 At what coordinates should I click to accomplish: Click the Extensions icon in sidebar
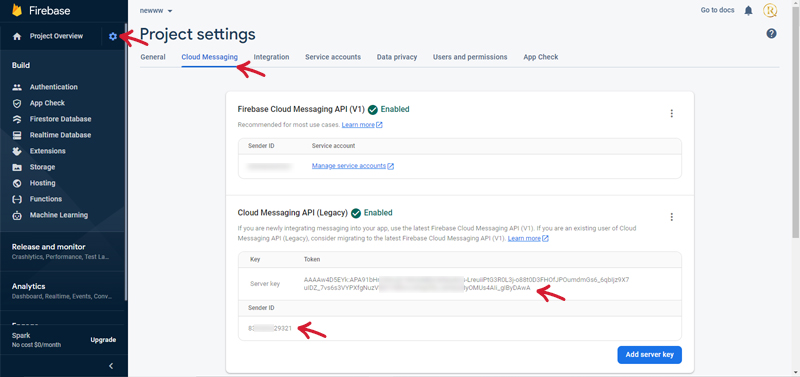tap(17, 151)
